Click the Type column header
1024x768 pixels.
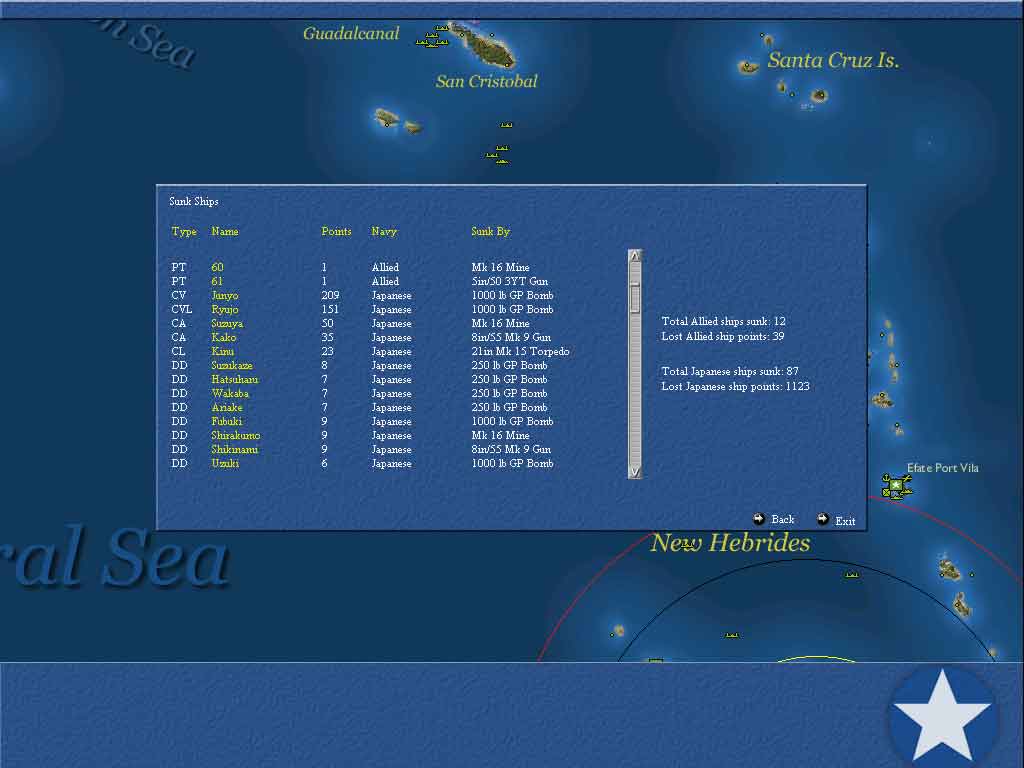[184, 232]
